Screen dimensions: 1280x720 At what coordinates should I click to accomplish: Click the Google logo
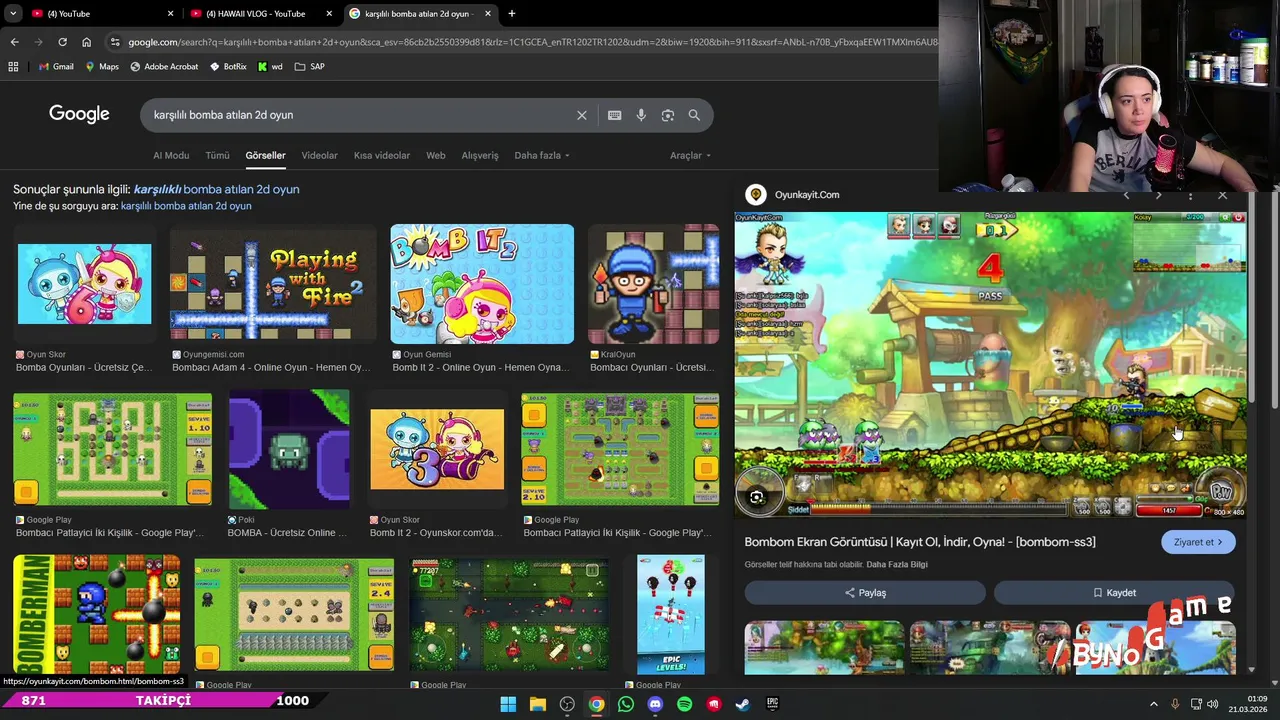[79, 114]
